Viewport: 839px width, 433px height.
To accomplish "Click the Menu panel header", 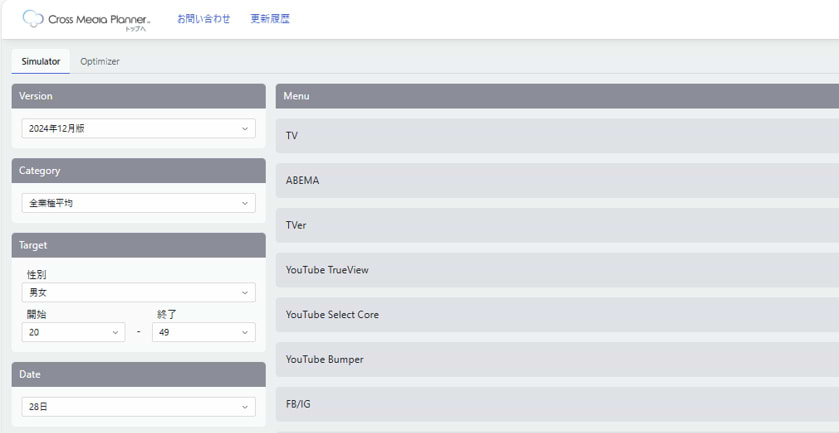I will coord(556,96).
